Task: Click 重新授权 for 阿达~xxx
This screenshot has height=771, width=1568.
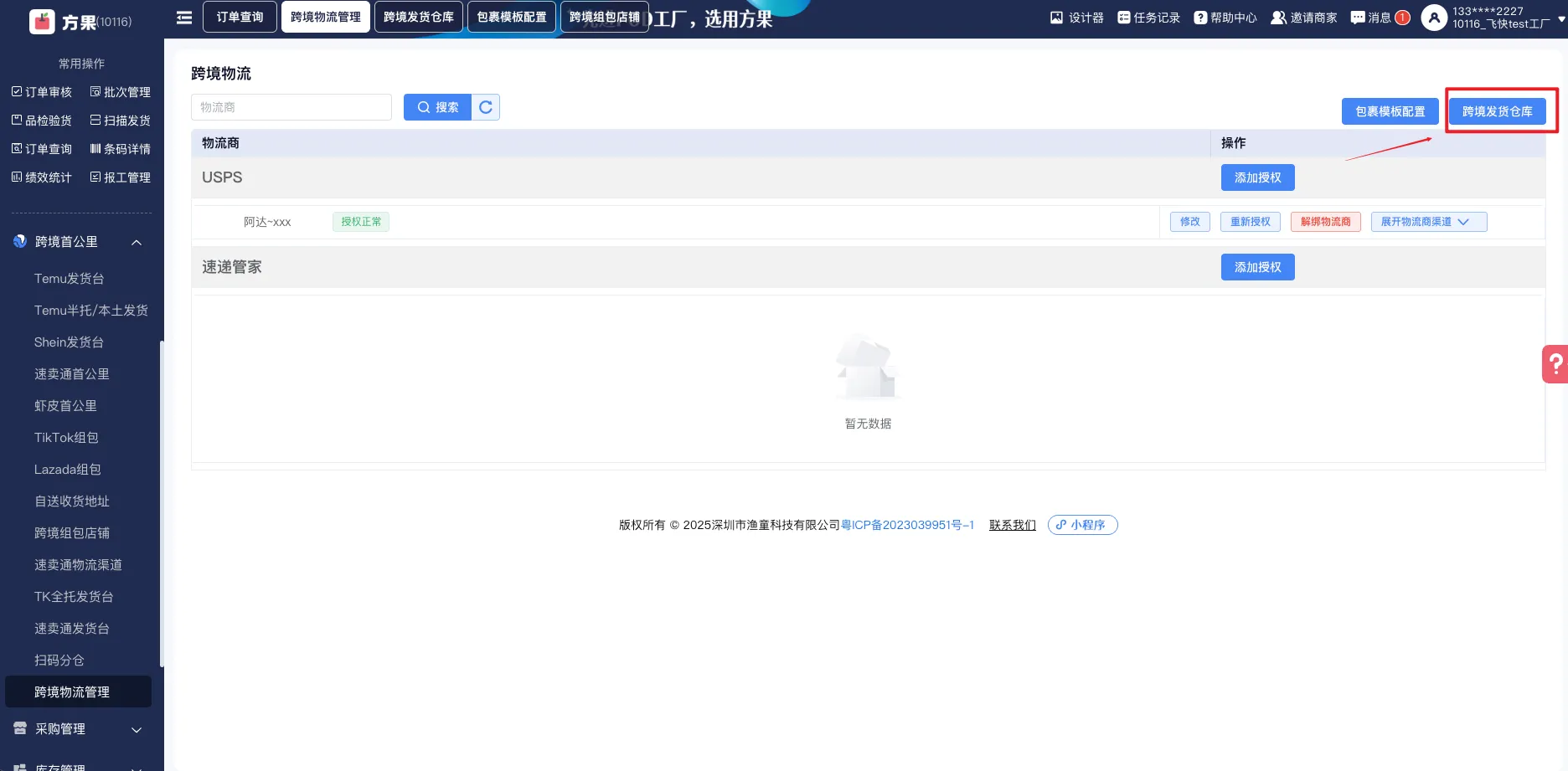Action: (1251, 222)
